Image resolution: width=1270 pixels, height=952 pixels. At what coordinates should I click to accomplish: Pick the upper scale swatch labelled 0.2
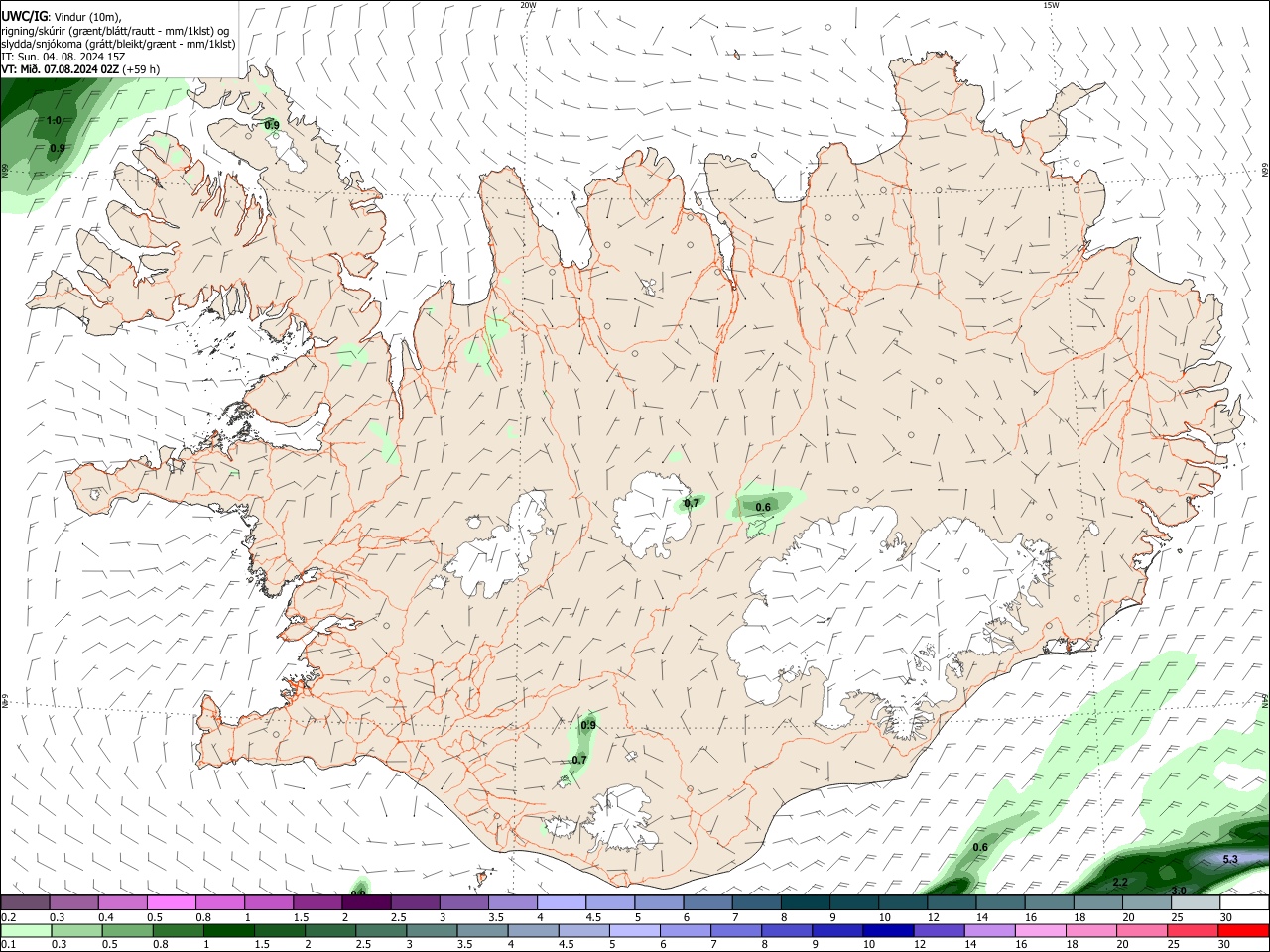click(25, 902)
